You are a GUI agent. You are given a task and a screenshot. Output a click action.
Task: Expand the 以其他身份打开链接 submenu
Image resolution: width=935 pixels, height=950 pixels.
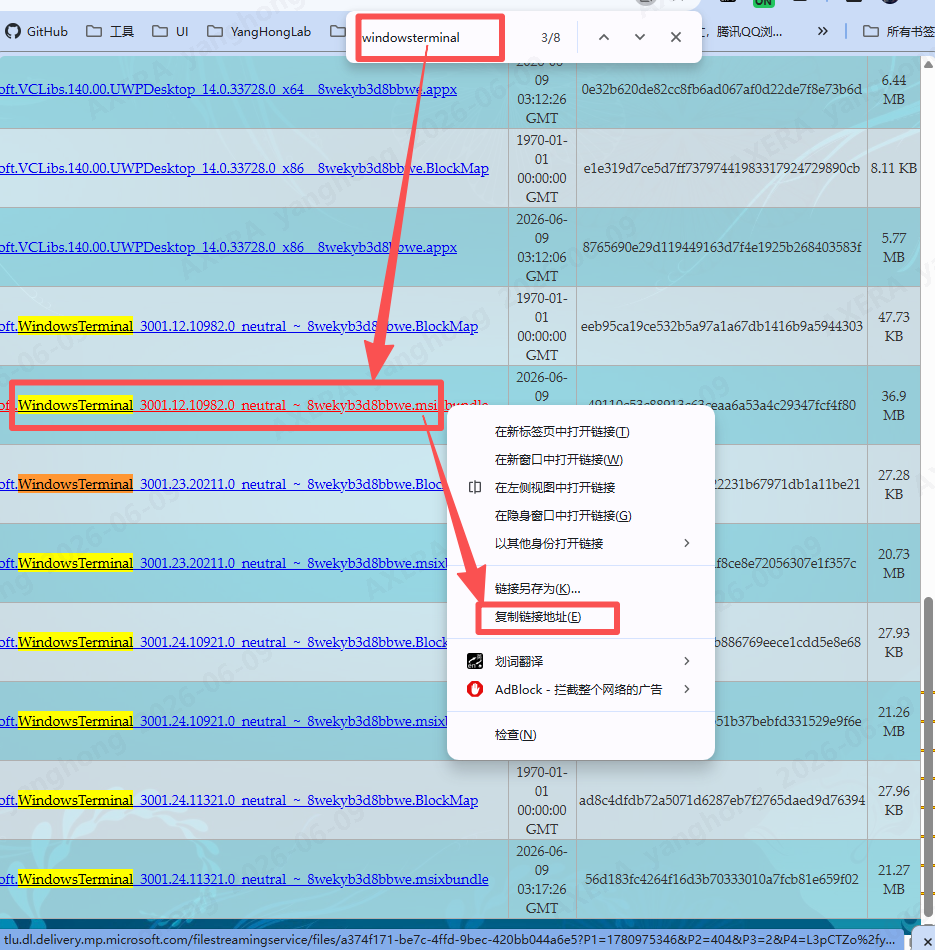pos(581,543)
